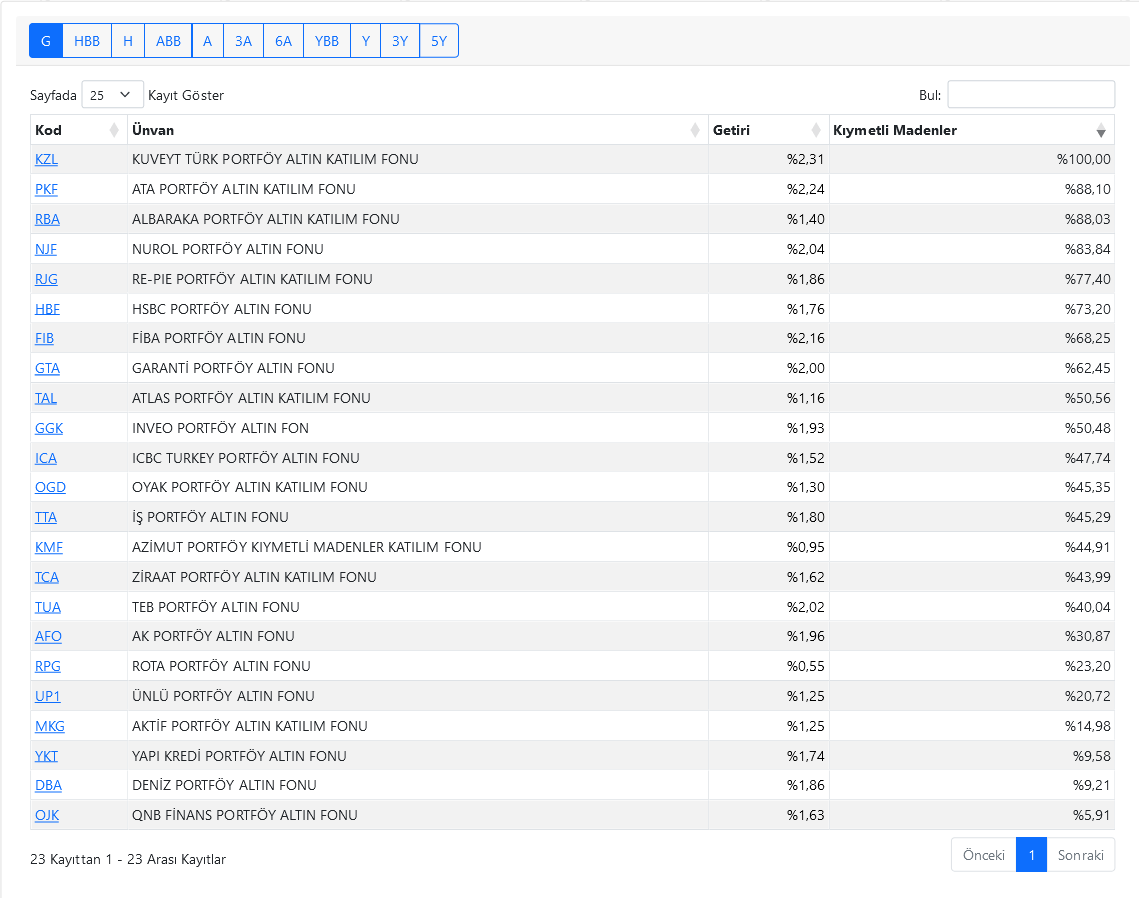The width and height of the screenshot is (1139, 898).
Task: Open the TCA fund link
Action: 46,577
